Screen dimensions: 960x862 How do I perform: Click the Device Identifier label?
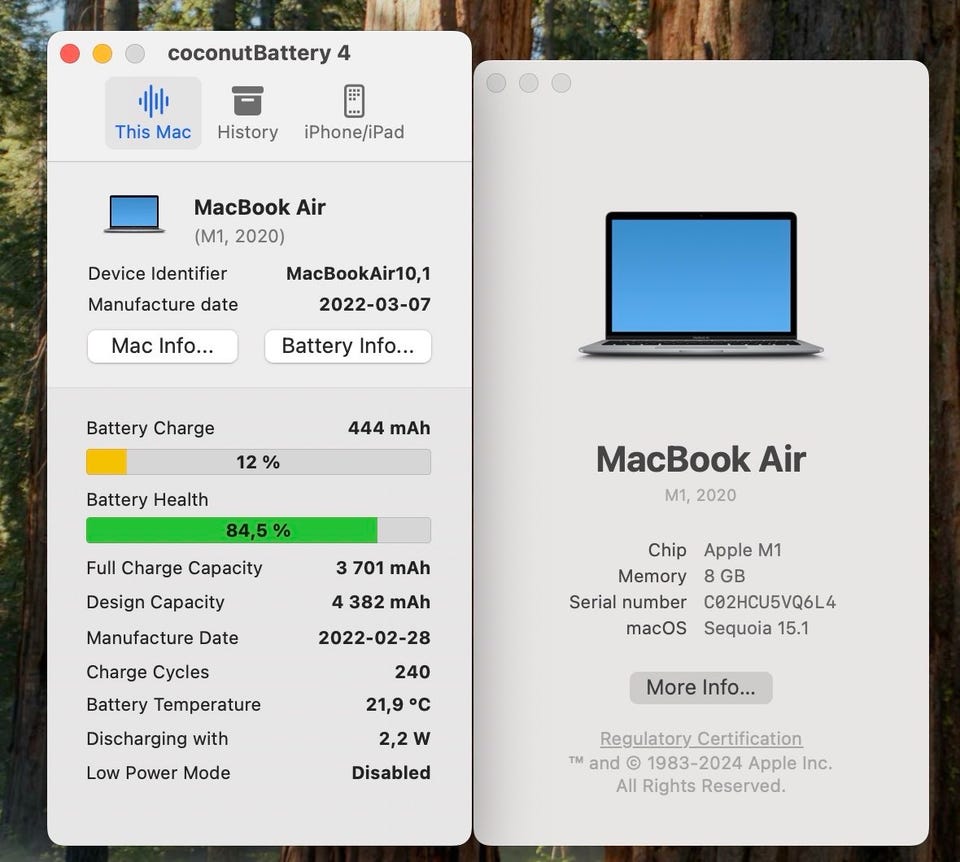coord(157,273)
